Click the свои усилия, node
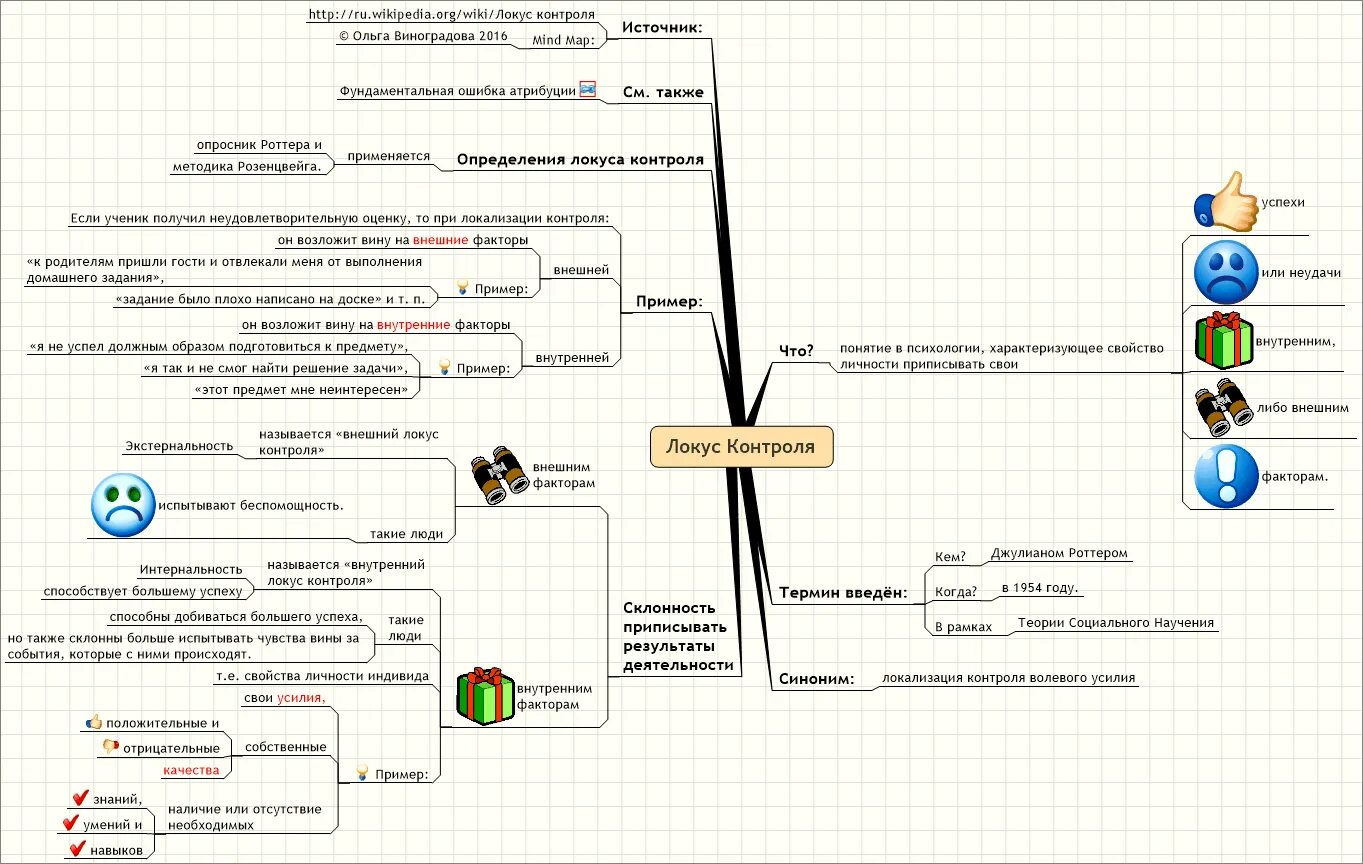 click(x=285, y=697)
